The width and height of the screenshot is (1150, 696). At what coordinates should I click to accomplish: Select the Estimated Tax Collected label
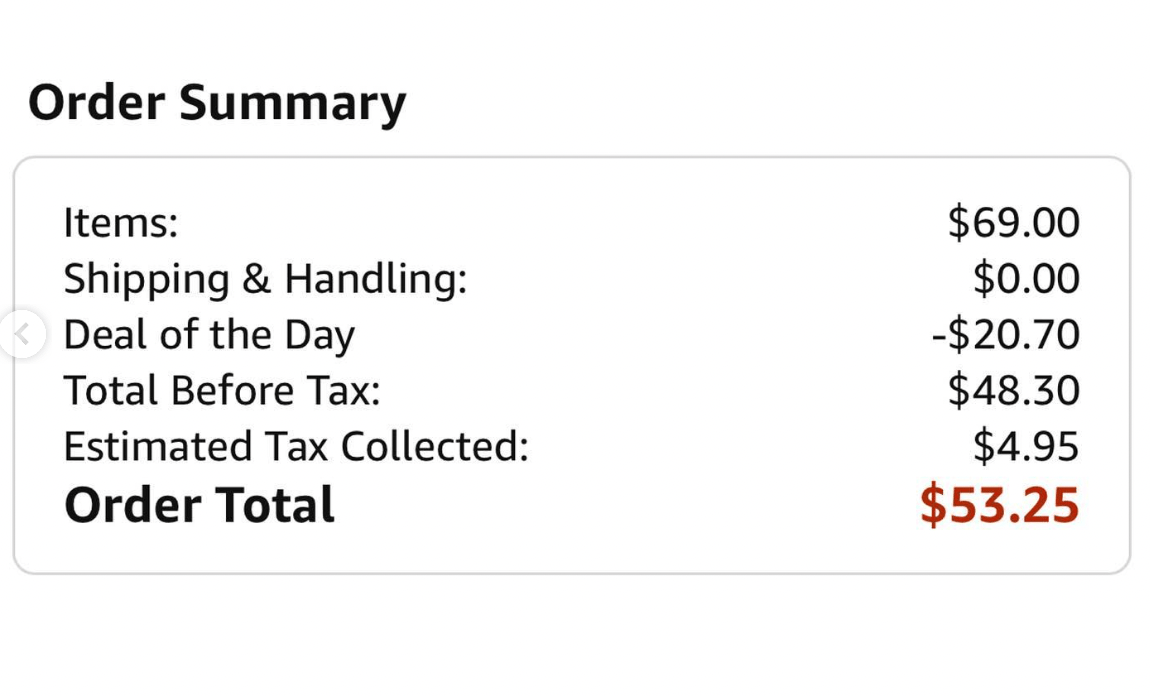tap(296, 446)
